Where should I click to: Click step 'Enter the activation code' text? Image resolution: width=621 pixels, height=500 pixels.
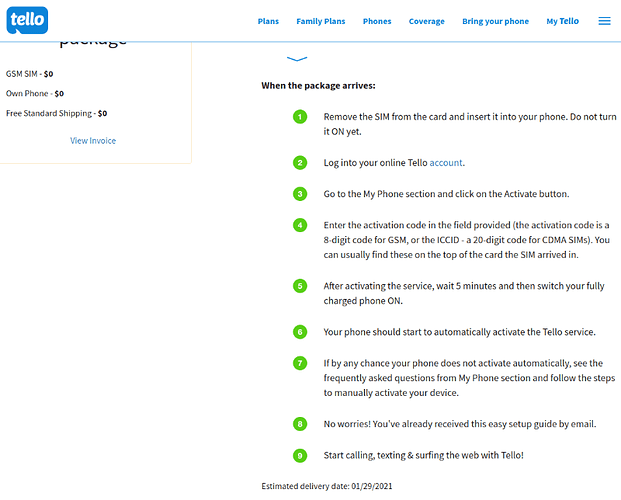click(x=467, y=240)
